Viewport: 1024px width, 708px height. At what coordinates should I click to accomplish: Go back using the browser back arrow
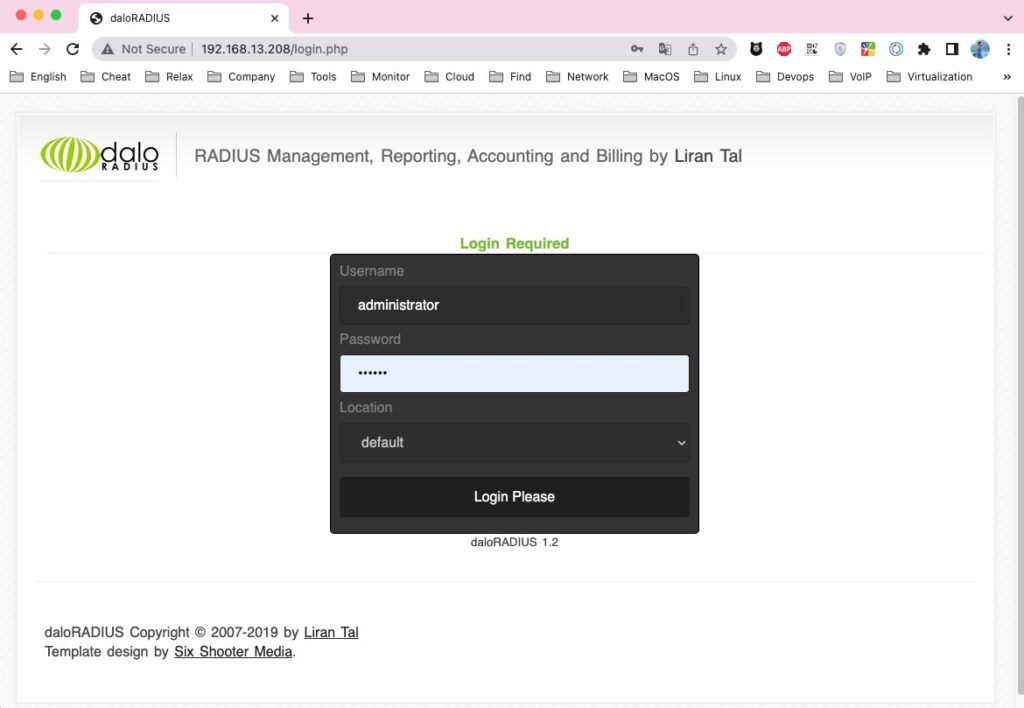(17, 49)
